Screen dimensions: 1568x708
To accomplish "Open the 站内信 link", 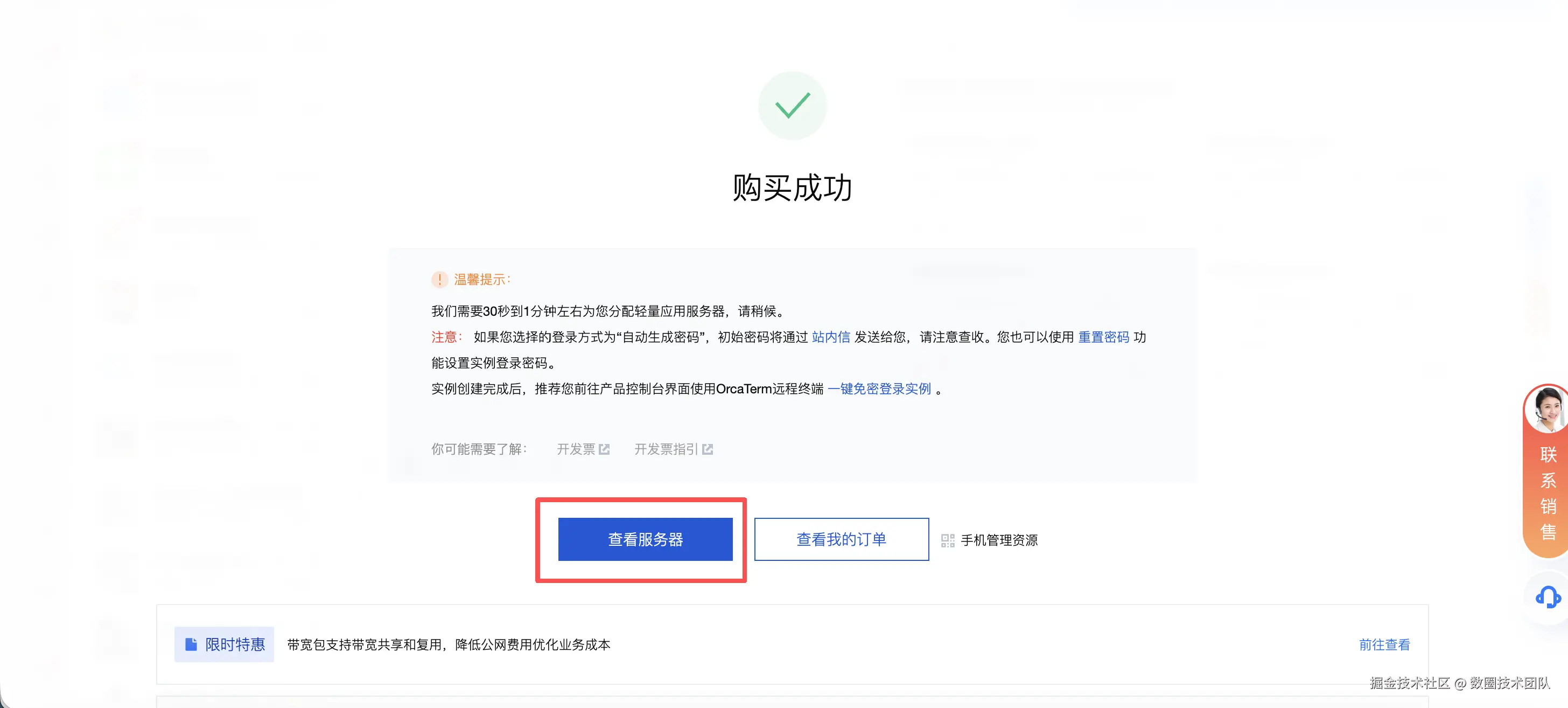I will pos(830,337).
